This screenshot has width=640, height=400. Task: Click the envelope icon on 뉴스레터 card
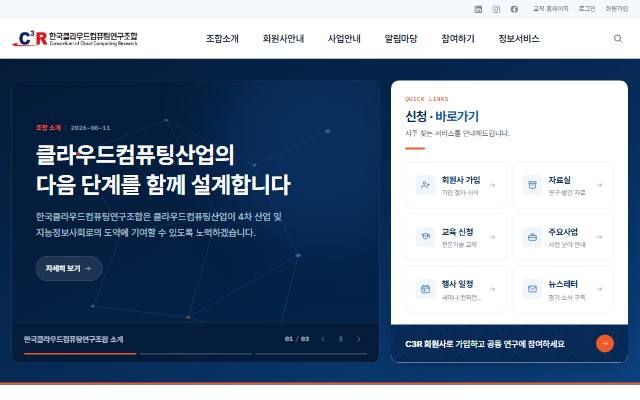point(532,289)
